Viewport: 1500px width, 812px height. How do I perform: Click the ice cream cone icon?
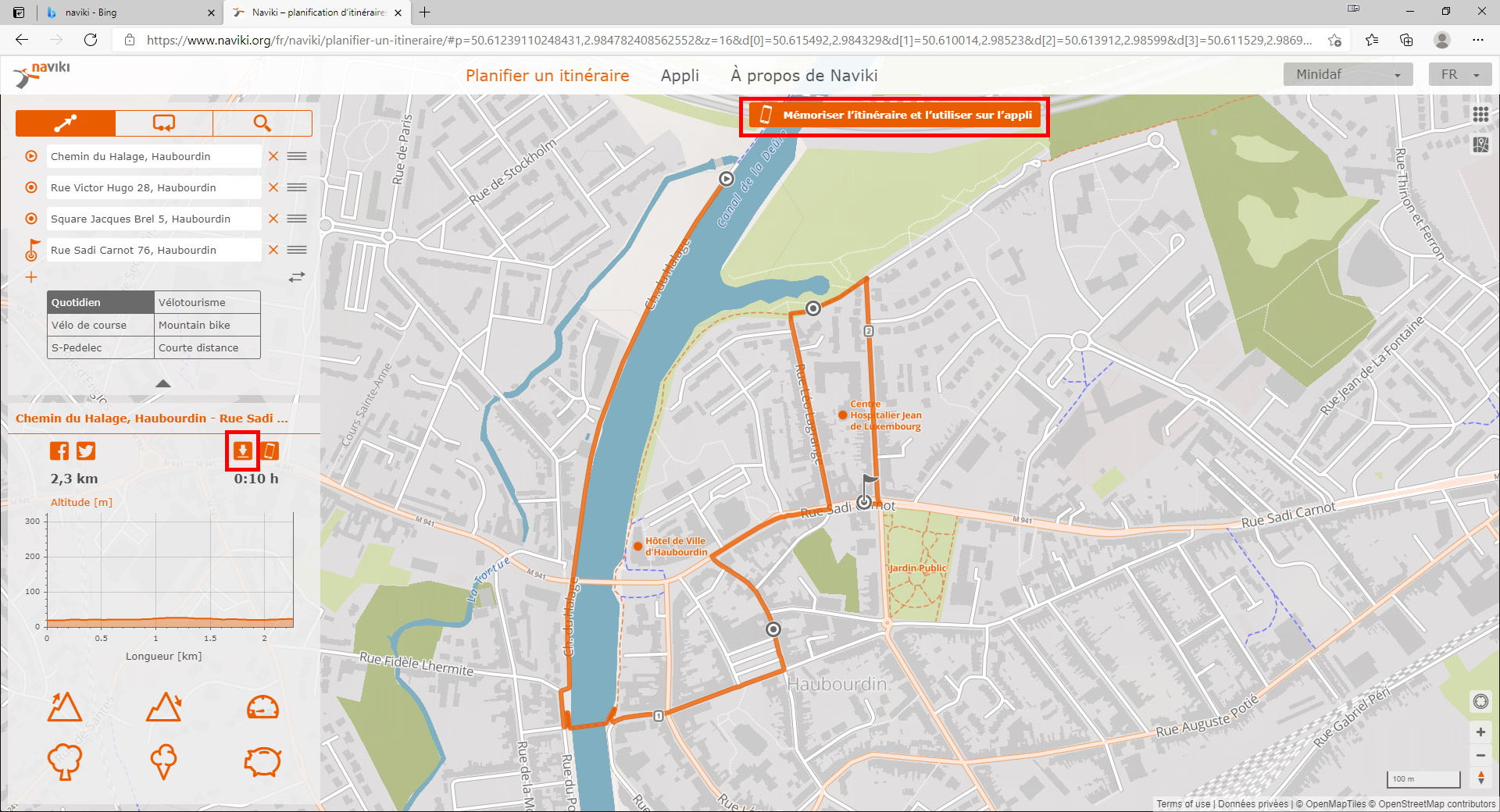coord(163,761)
